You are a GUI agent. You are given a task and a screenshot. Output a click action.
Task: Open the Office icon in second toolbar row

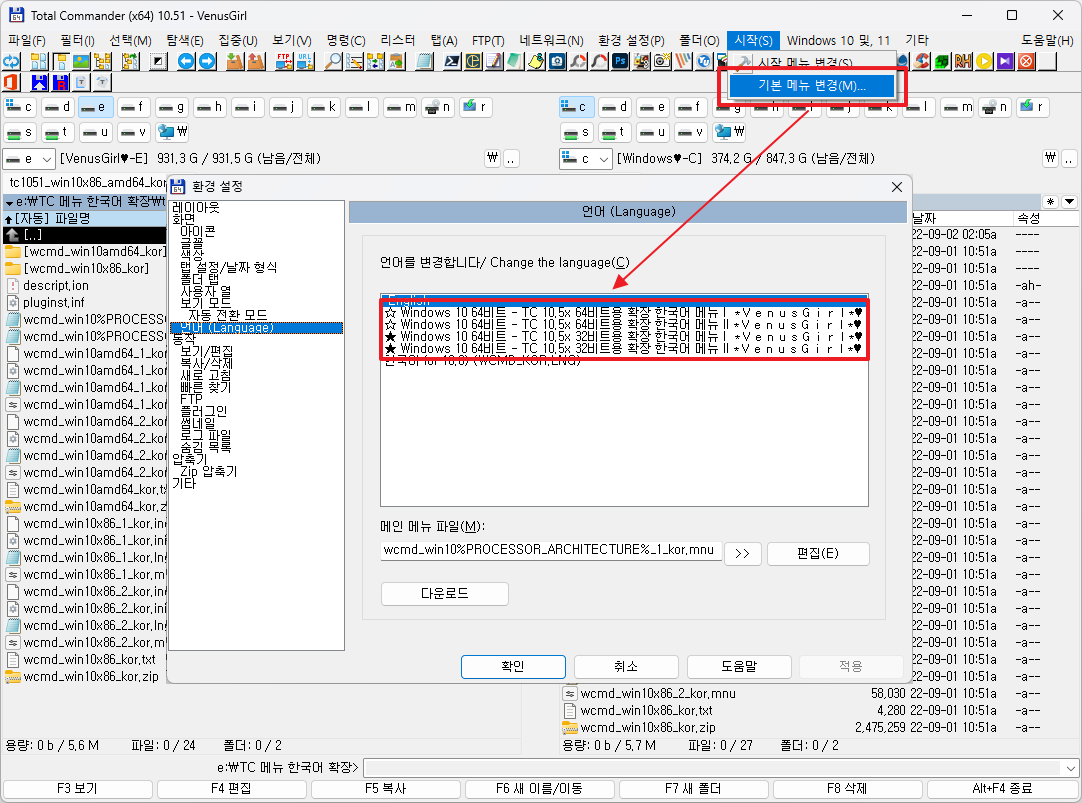(12, 83)
